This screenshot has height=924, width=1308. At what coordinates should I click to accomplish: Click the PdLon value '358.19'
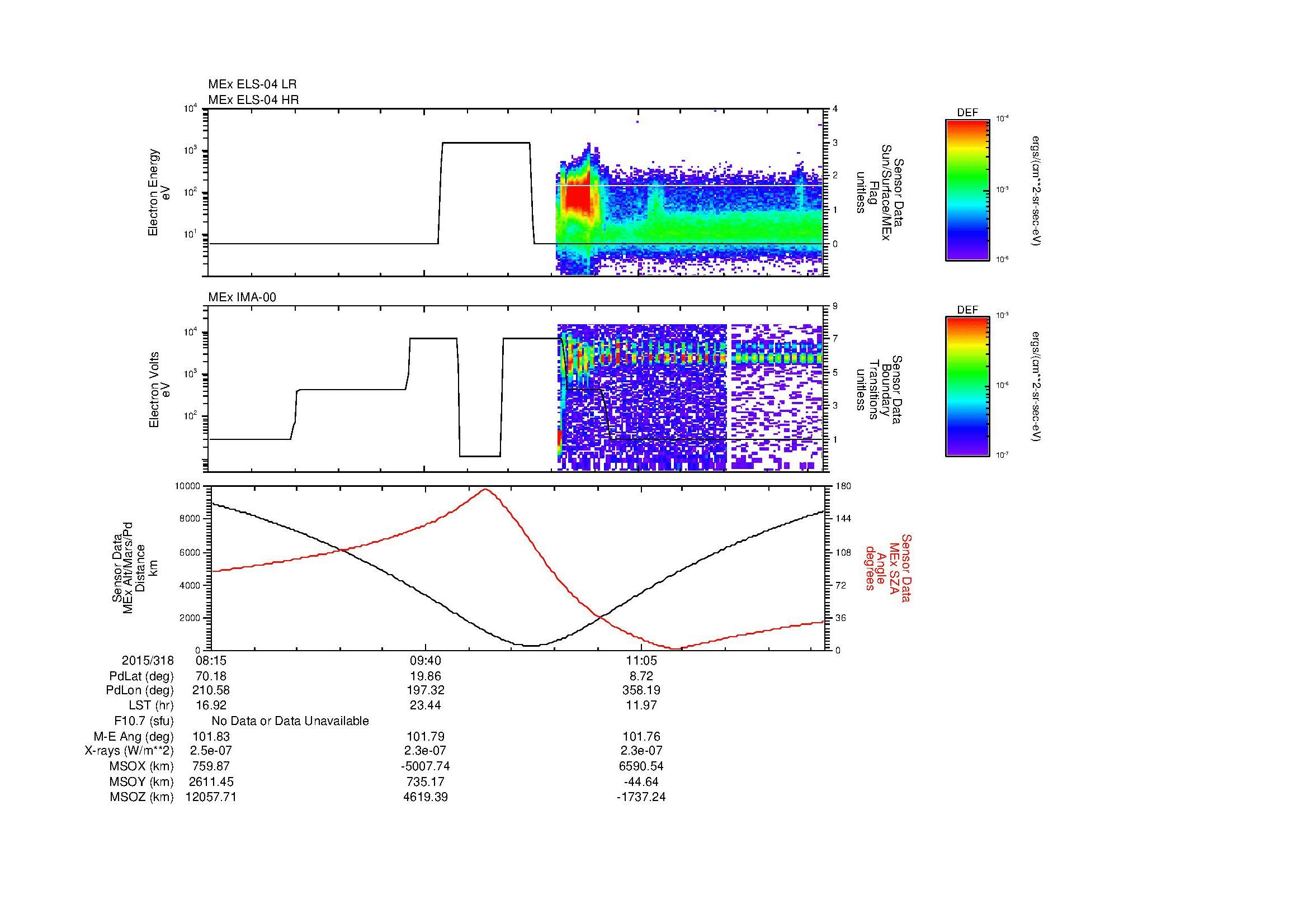[x=641, y=690]
